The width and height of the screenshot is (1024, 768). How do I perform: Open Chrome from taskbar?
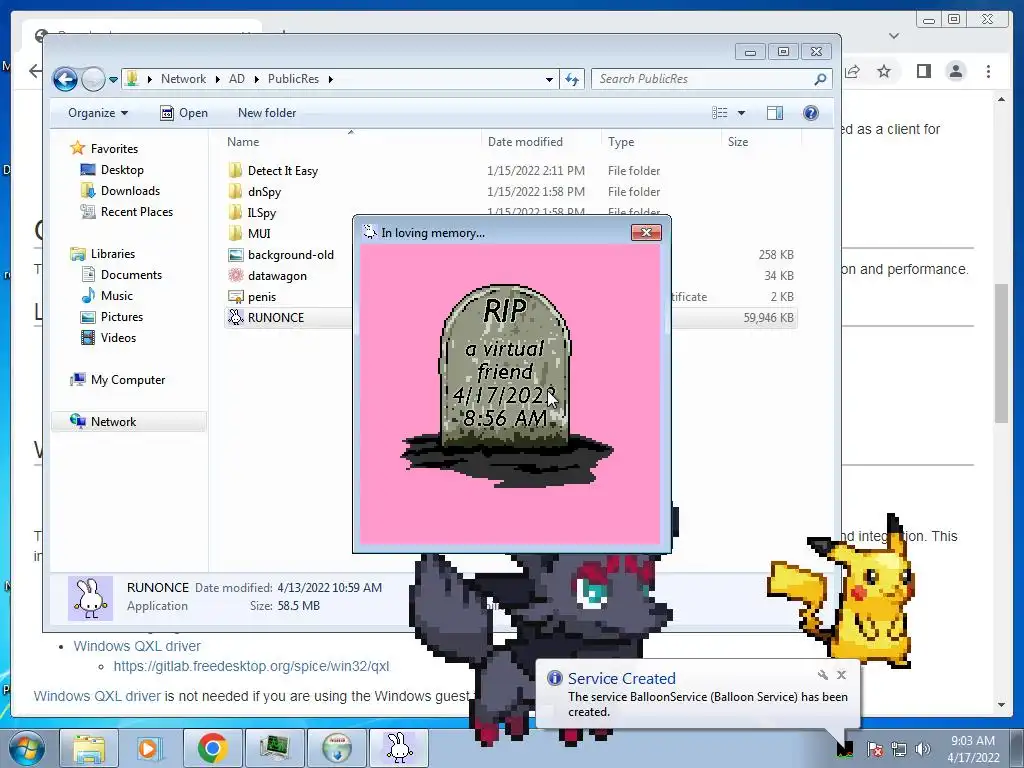click(212, 748)
